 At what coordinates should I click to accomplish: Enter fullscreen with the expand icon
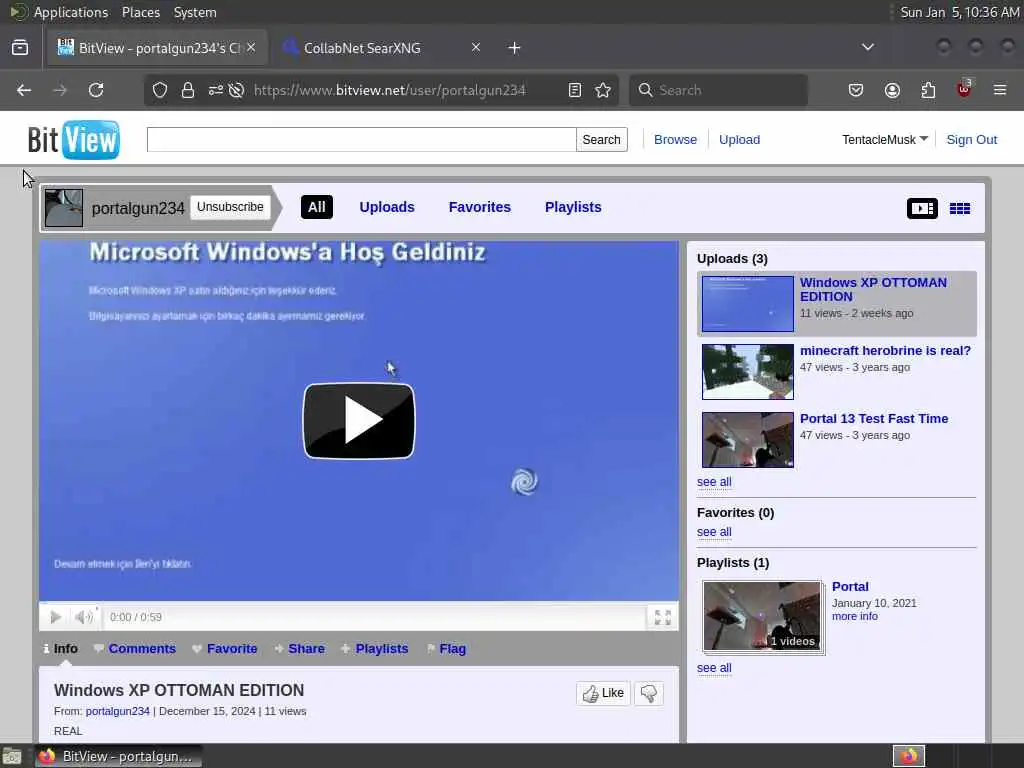tap(663, 617)
